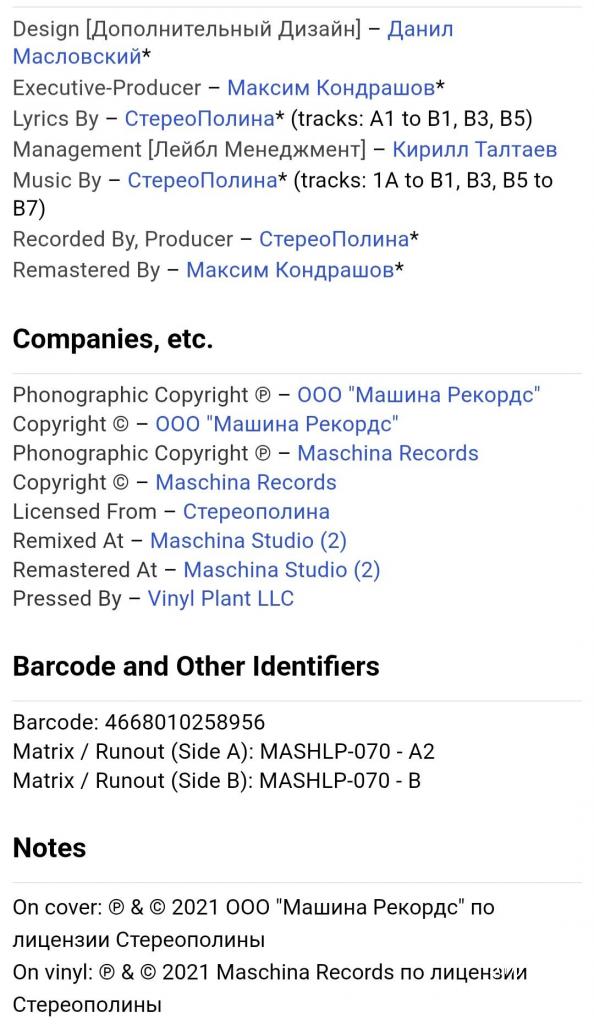Open СтереоПолина Recorded By, Producer link
This screenshot has height=1024, width=594.
coord(334,239)
